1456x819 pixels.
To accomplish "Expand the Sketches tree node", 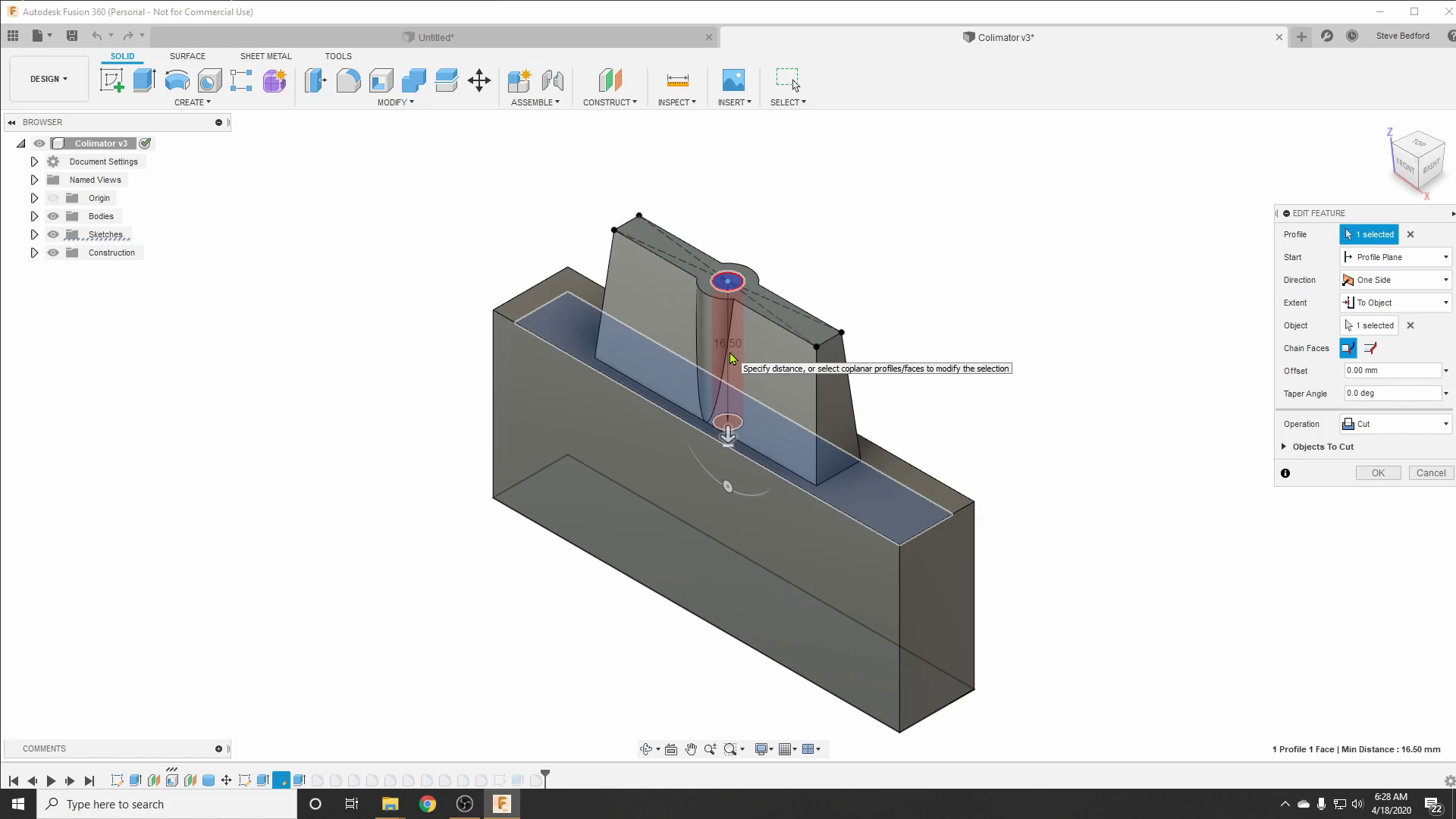I will point(34,234).
